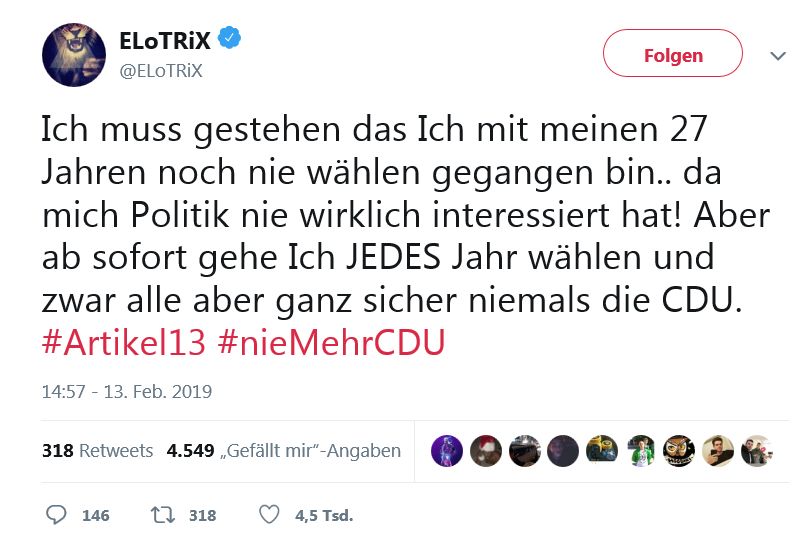The width and height of the screenshot is (806, 537).
Task: Open the ELoTRiX display name link
Action: pyautogui.click(x=166, y=41)
